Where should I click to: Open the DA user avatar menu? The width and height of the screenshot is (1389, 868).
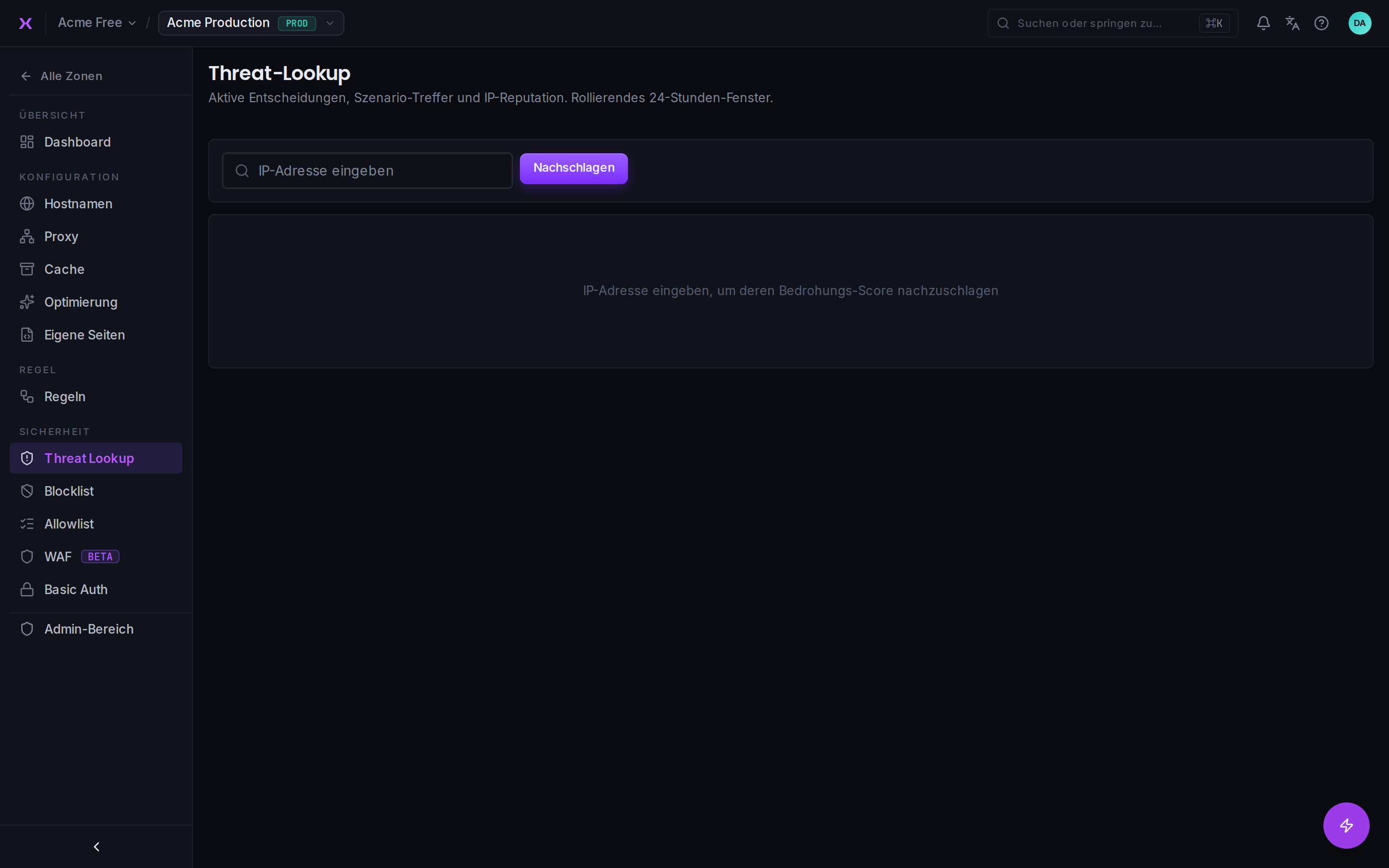[1359, 23]
